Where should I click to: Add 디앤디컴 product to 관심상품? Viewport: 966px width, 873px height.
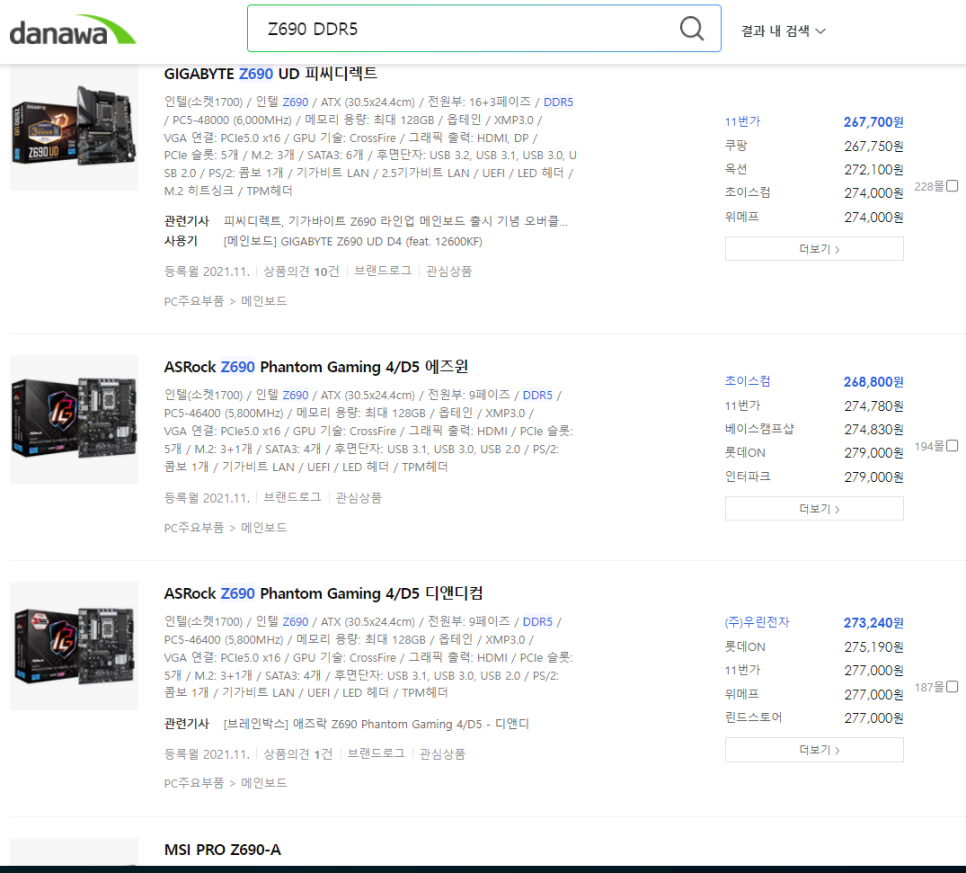coord(442,754)
